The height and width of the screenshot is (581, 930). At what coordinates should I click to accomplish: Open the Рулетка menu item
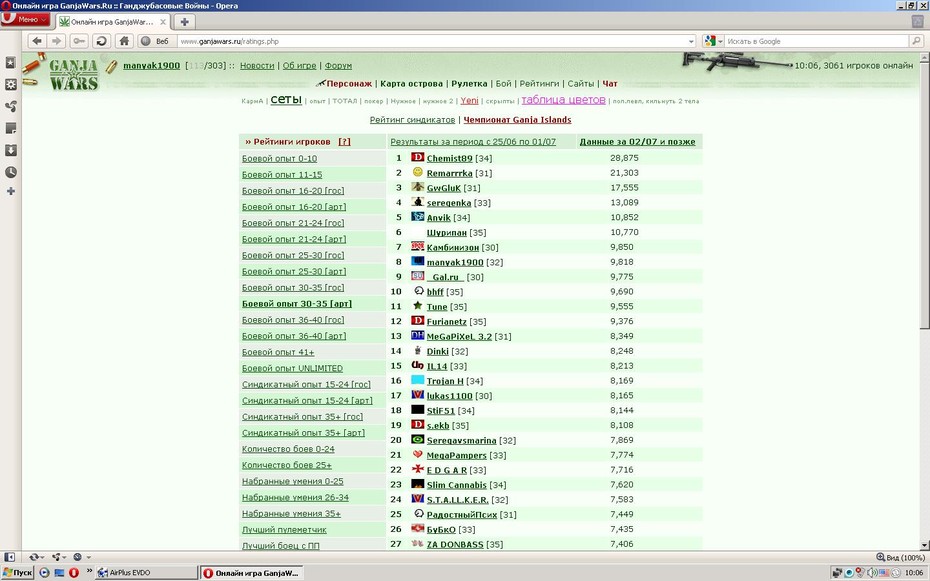pyautogui.click(x=469, y=84)
